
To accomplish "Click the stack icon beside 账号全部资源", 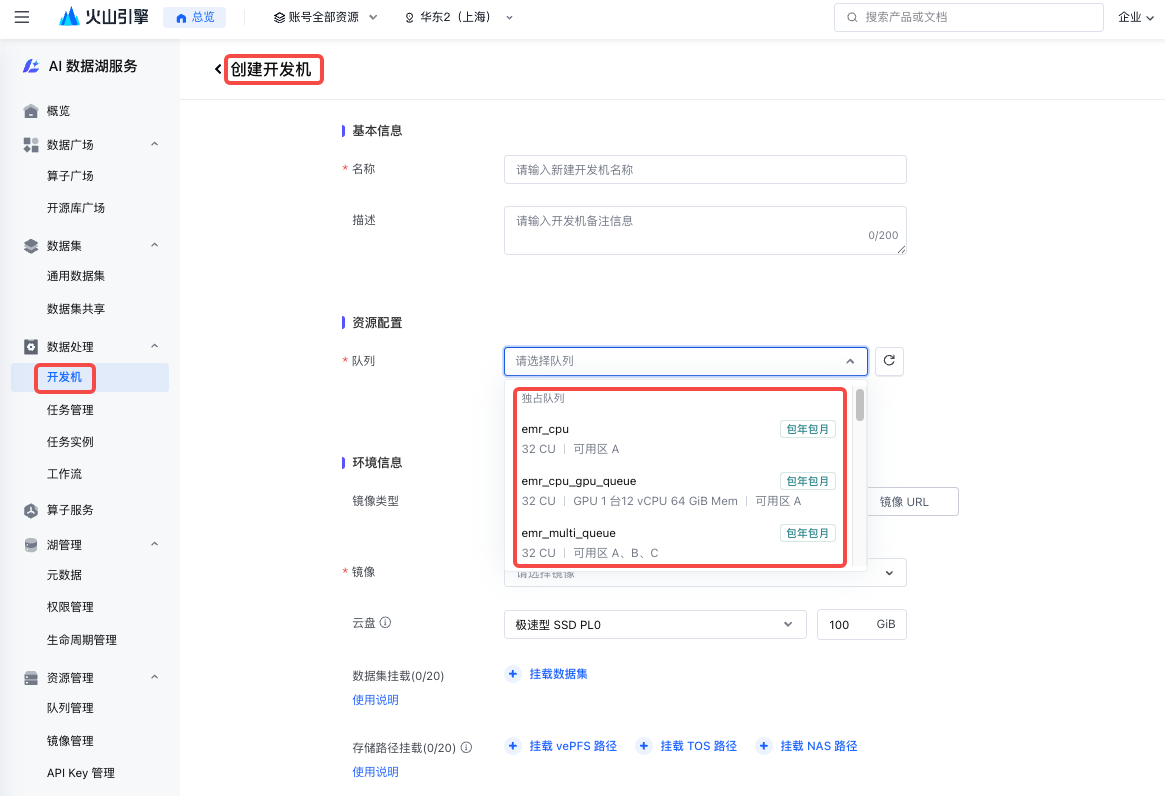I will click(279, 18).
